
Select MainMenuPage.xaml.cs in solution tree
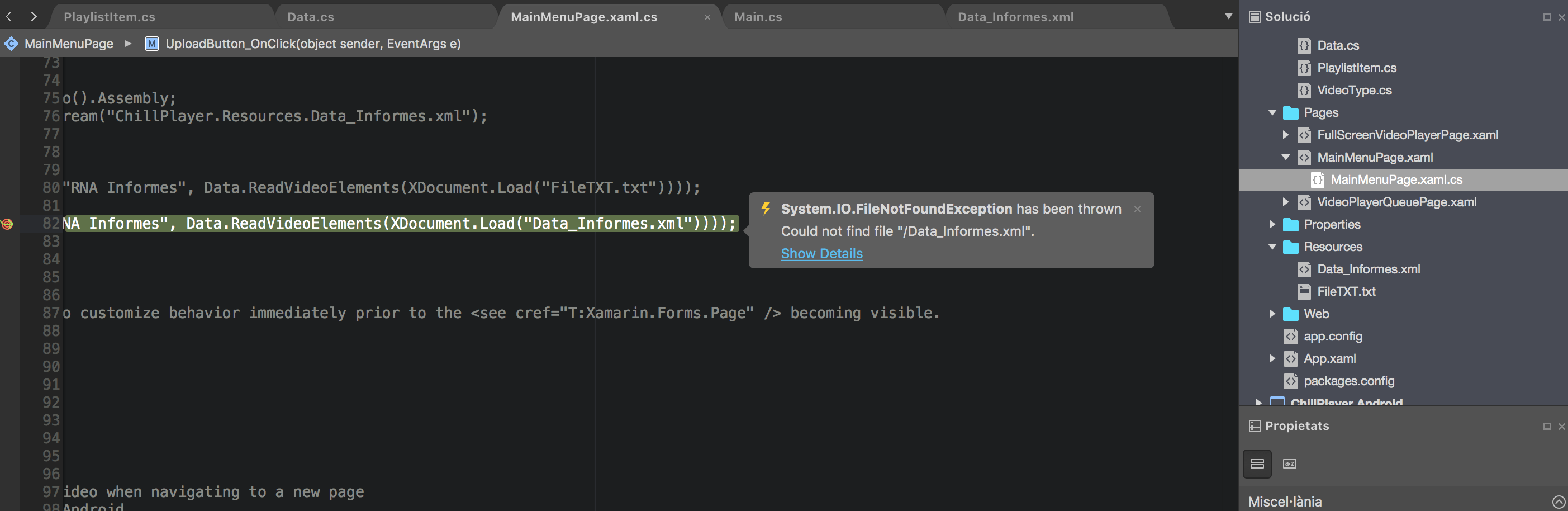pyautogui.click(x=1396, y=180)
